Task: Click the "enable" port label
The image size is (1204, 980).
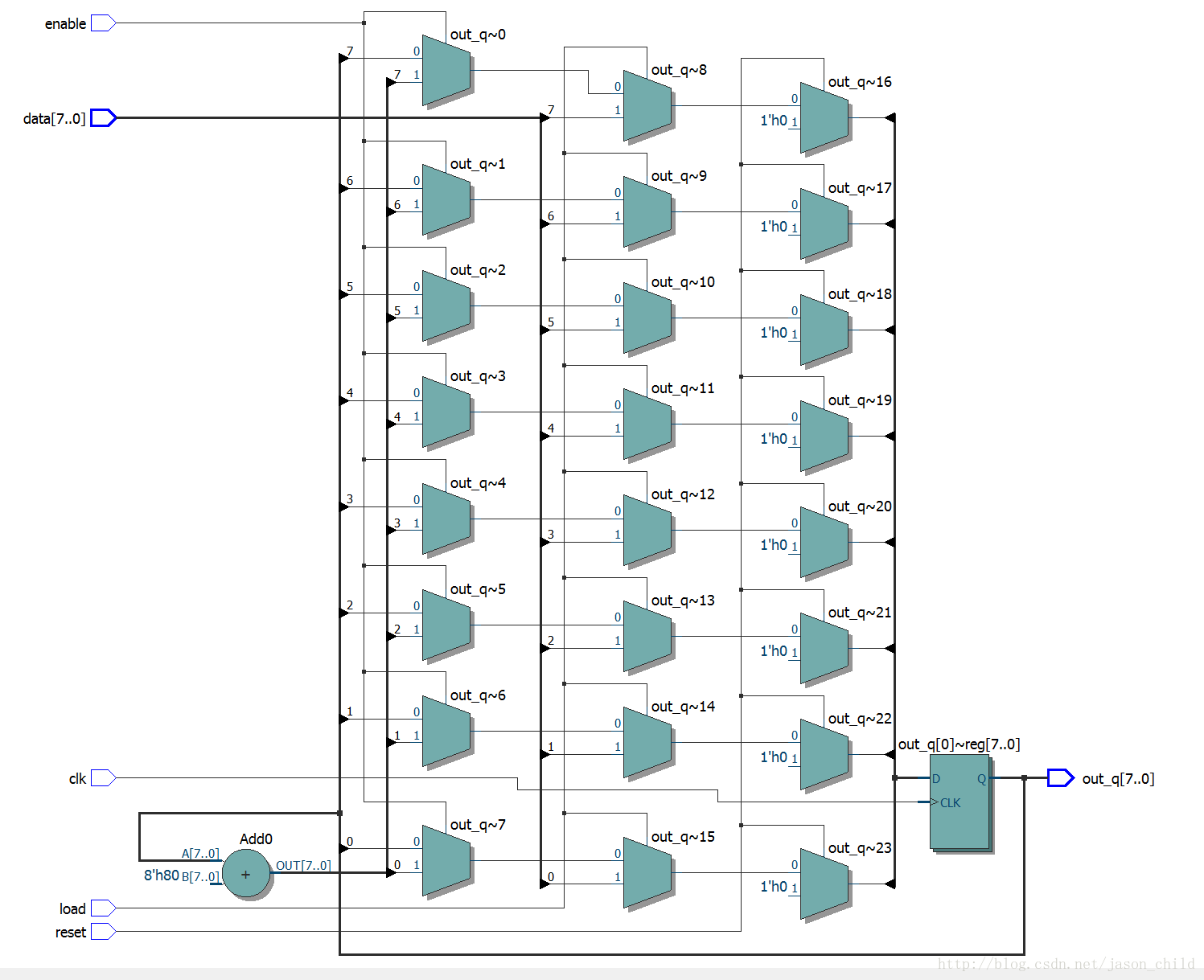Action: click(x=65, y=24)
